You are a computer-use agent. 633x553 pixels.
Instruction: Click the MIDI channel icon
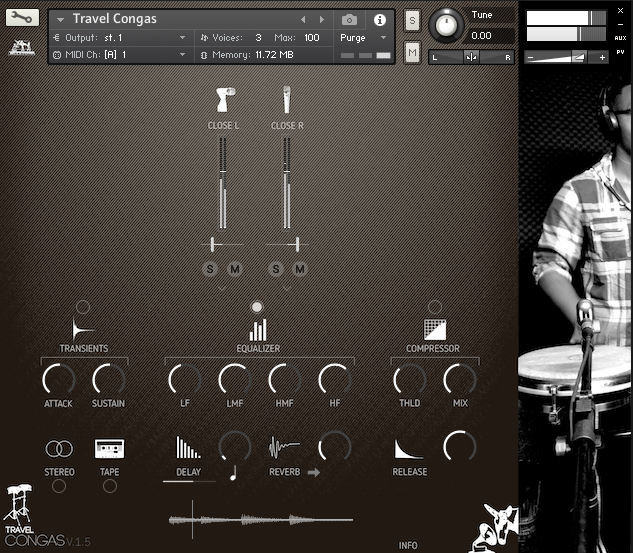click(57, 55)
